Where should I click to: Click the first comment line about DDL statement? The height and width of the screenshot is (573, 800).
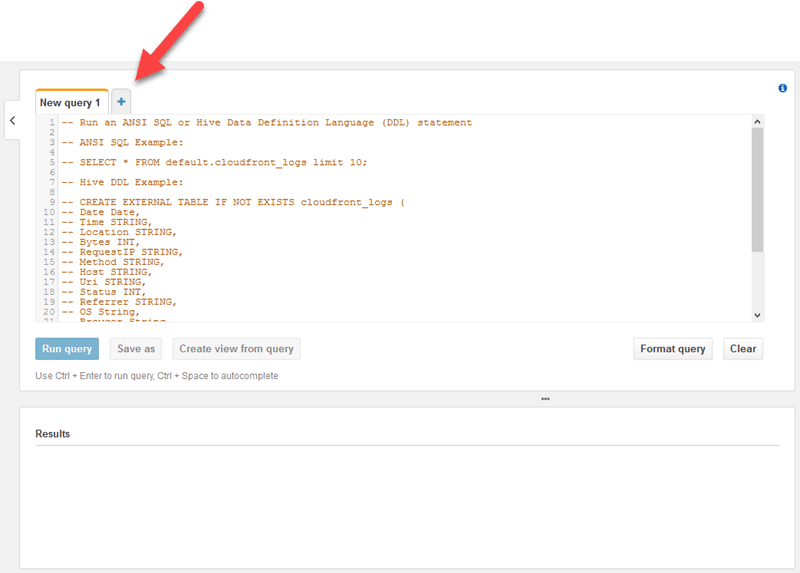tap(267, 122)
